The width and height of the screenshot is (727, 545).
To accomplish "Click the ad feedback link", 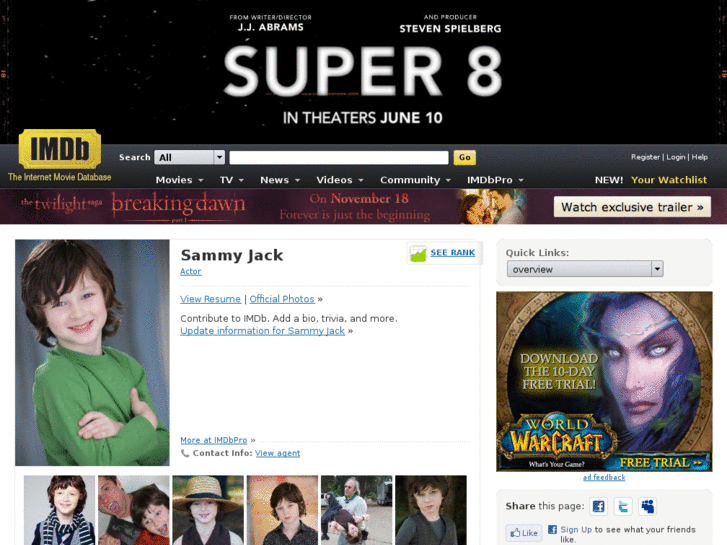I will (604, 477).
